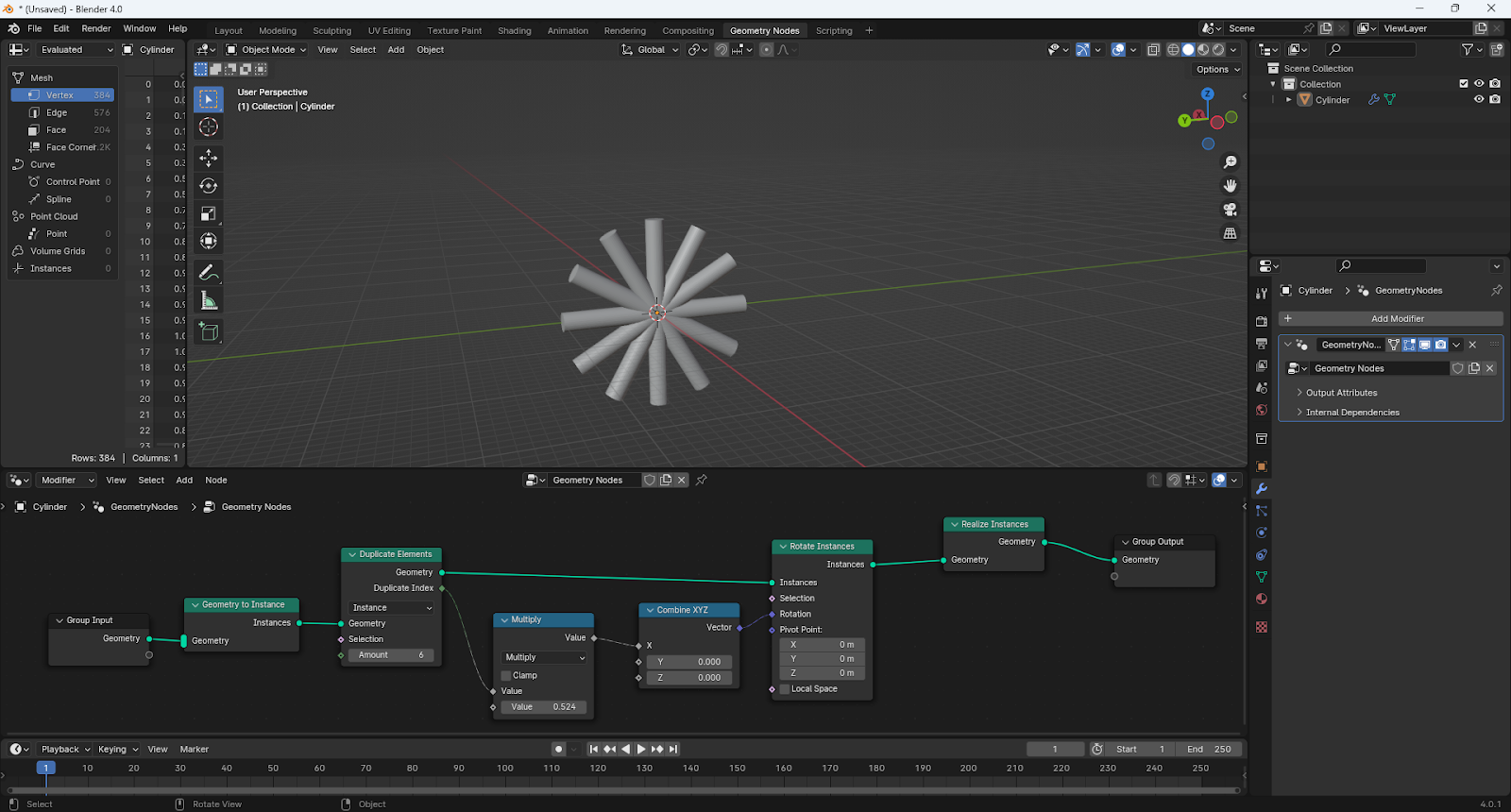
Task: Open the Texture properties checker icon
Action: click(x=1262, y=627)
